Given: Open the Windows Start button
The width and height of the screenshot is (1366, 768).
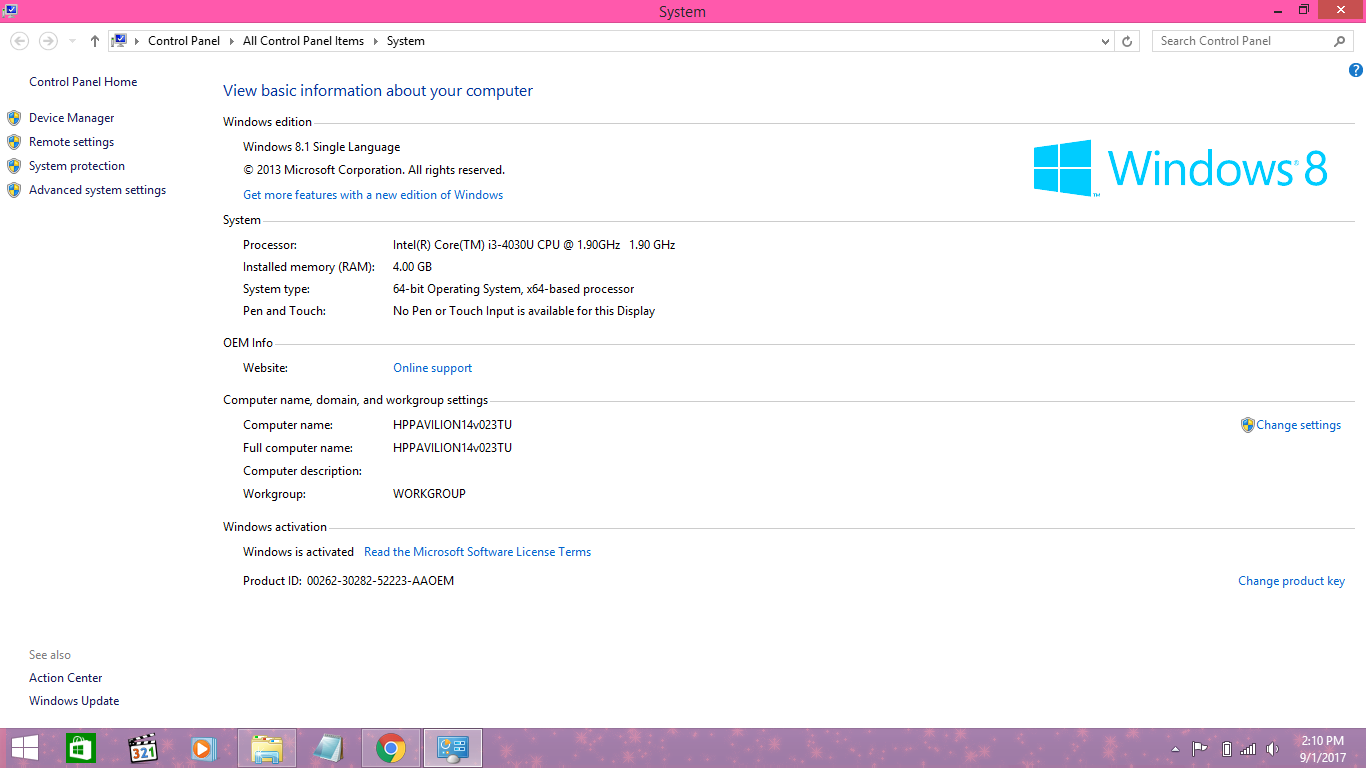Looking at the screenshot, I should coord(24,748).
